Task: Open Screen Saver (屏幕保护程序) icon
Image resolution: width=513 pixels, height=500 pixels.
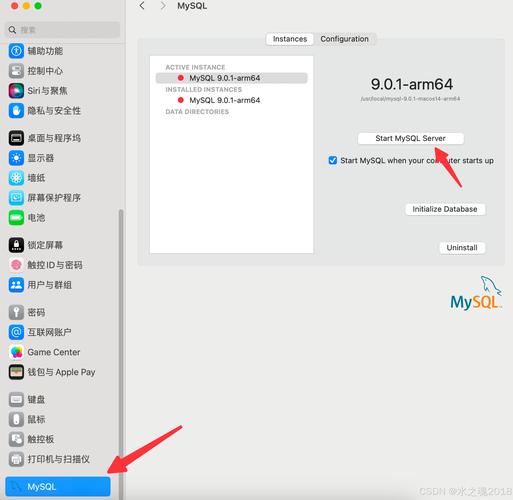Action: point(16,198)
